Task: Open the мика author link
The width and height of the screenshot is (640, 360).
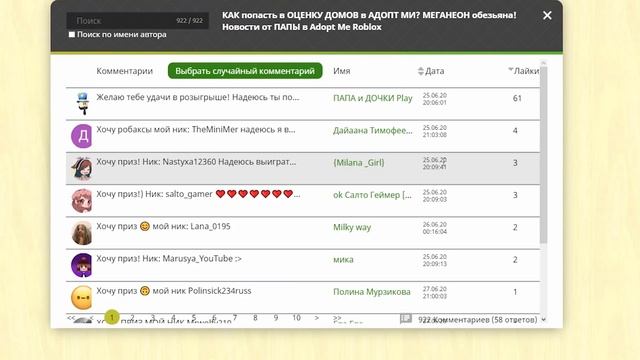Action: (343, 260)
